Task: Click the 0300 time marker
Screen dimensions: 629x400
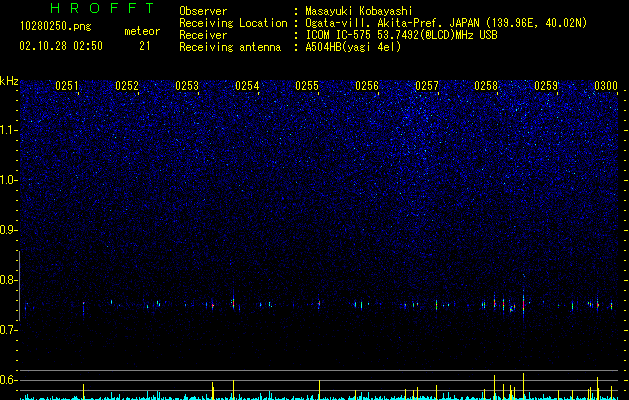Action: click(606, 86)
